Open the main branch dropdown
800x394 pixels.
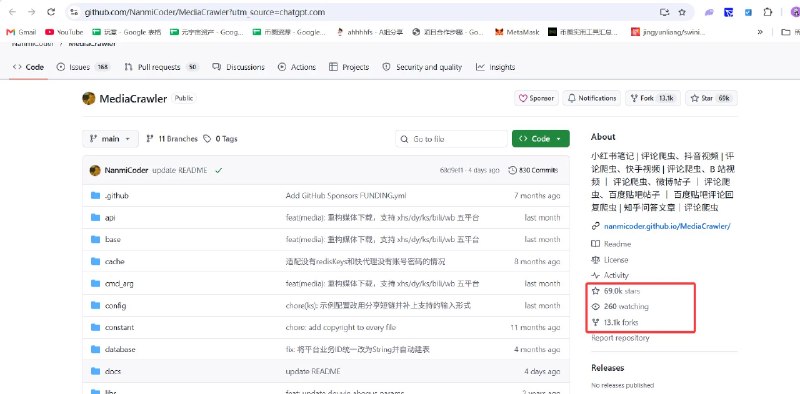pos(110,139)
